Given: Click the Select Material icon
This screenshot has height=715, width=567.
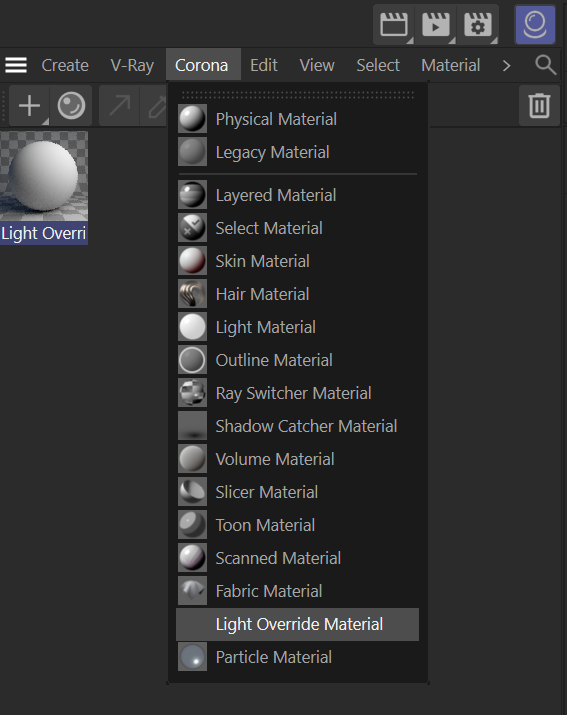Looking at the screenshot, I should (192, 228).
